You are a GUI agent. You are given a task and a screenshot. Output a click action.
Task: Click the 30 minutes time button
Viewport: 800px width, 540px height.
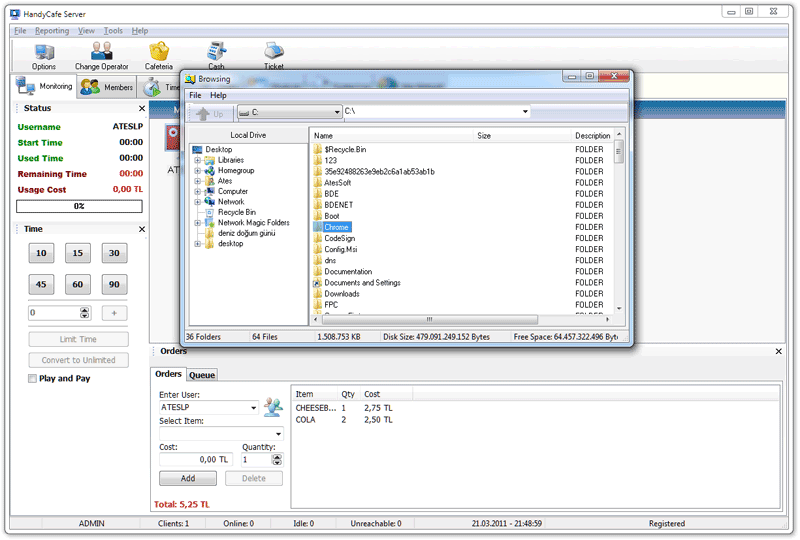pyautogui.click(x=114, y=254)
